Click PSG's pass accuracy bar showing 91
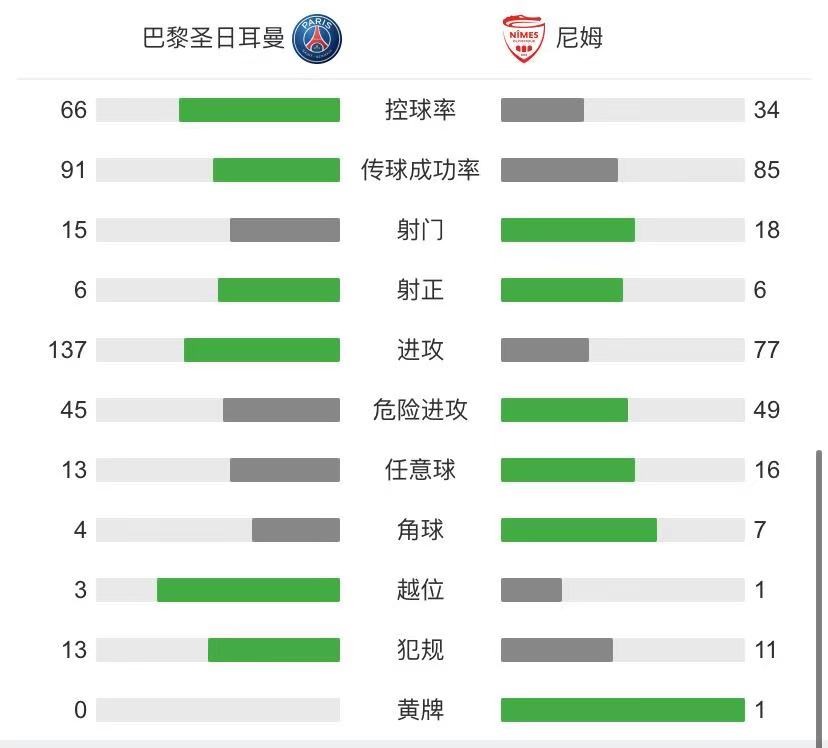This screenshot has width=828, height=748. pyautogui.click(x=276, y=170)
